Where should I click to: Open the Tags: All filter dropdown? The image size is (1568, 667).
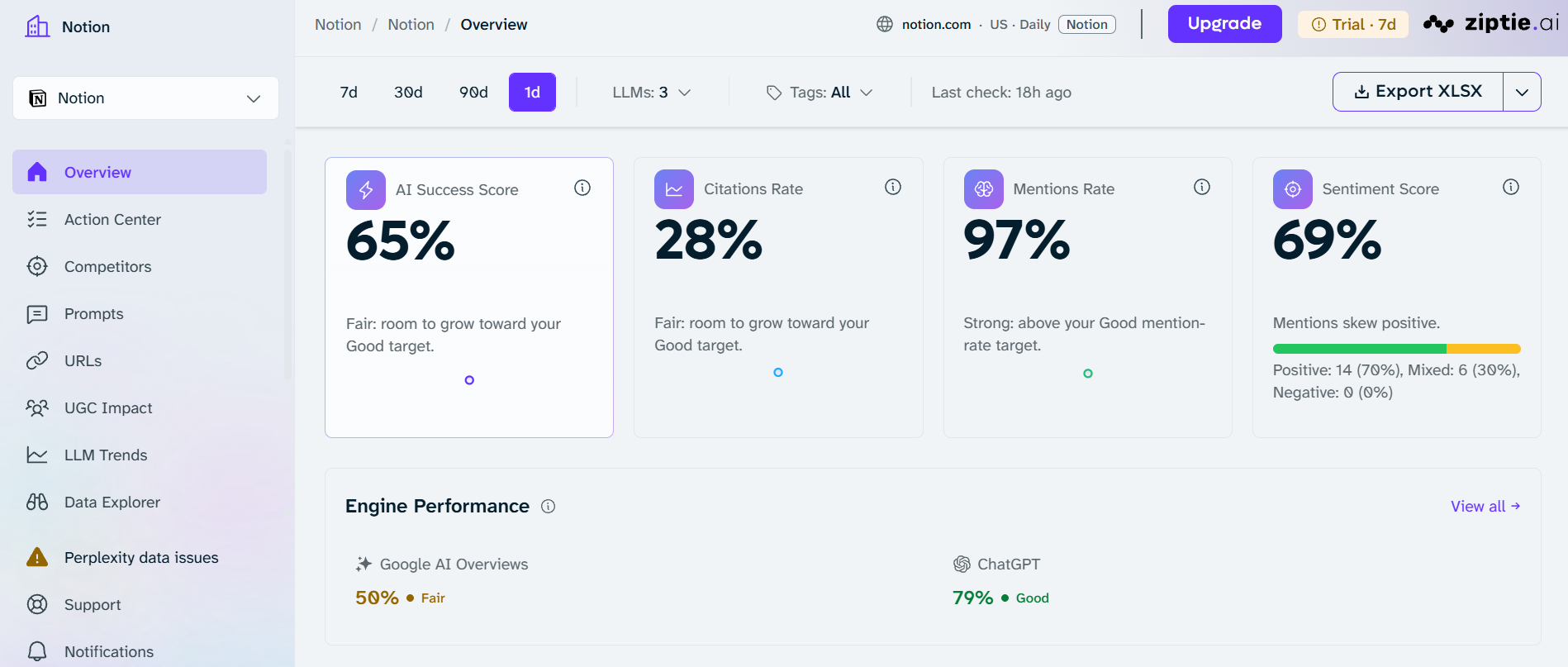point(820,92)
